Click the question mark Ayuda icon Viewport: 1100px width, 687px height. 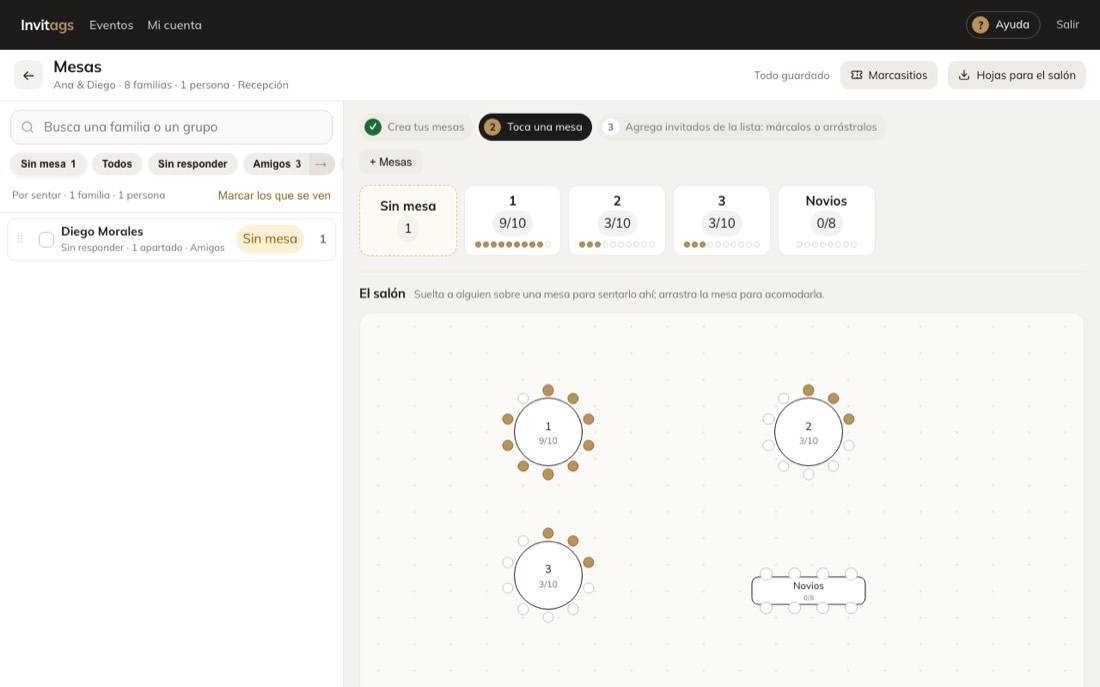980,25
